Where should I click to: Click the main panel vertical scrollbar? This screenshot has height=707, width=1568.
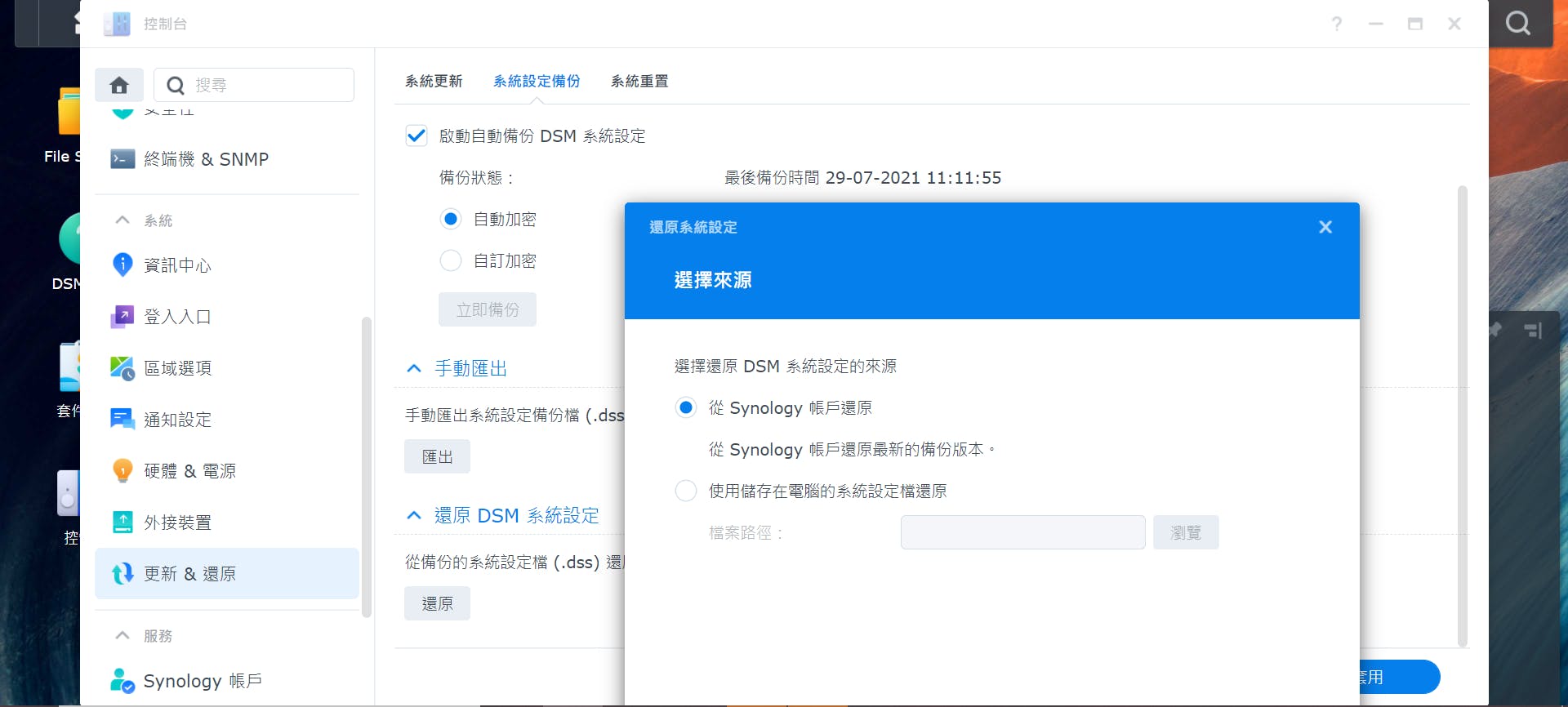pyautogui.click(x=1463, y=416)
